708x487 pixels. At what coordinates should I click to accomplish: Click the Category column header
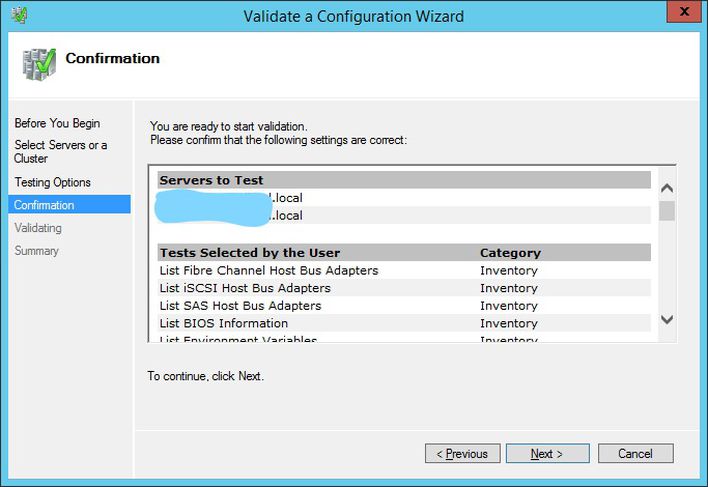click(x=510, y=253)
